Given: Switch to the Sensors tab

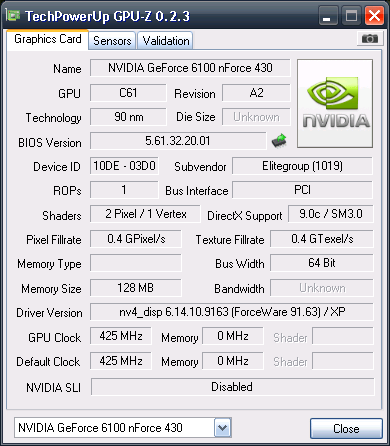Looking at the screenshot, I should point(112,41).
